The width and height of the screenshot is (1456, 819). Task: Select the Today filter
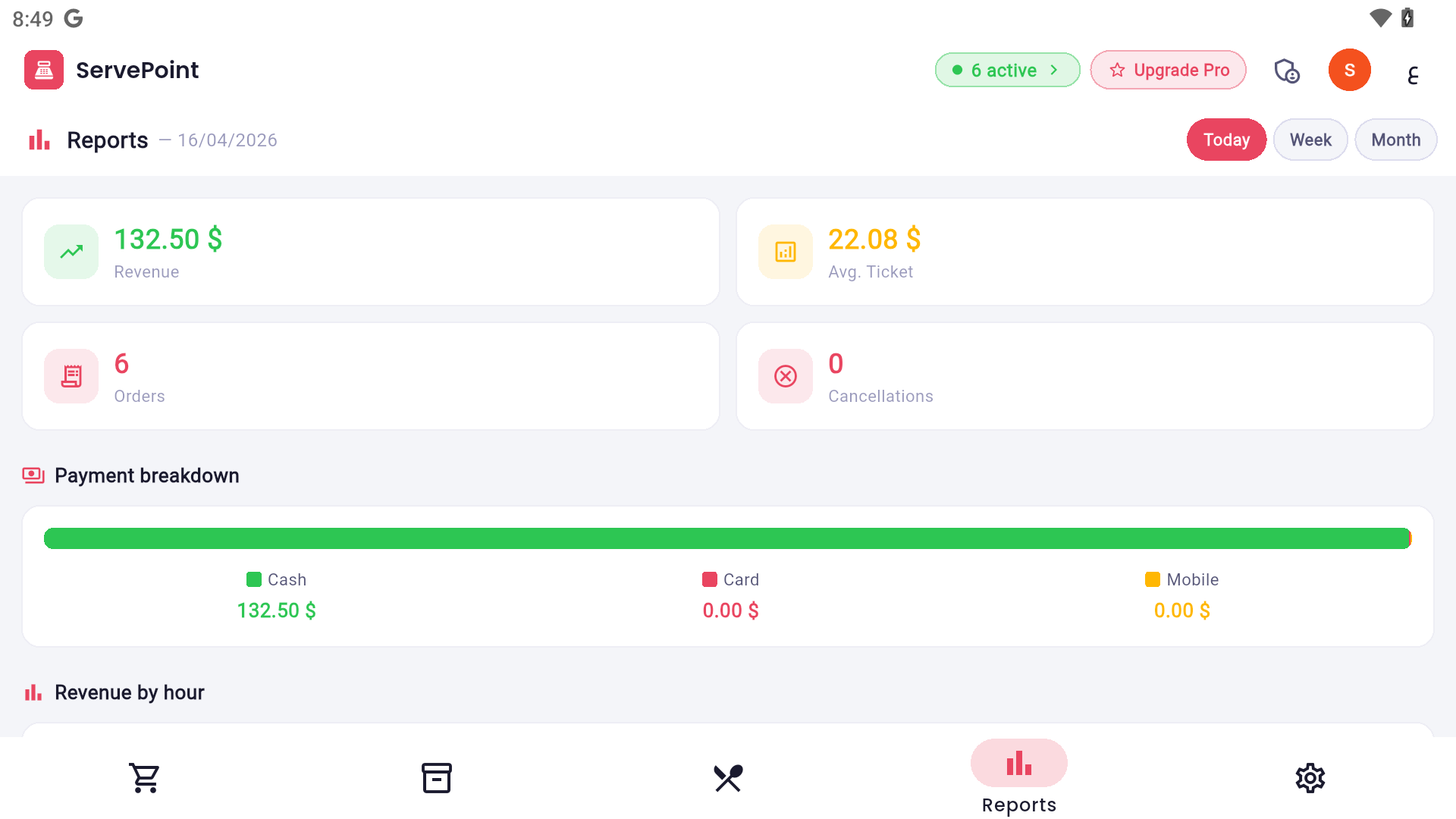1225,140
